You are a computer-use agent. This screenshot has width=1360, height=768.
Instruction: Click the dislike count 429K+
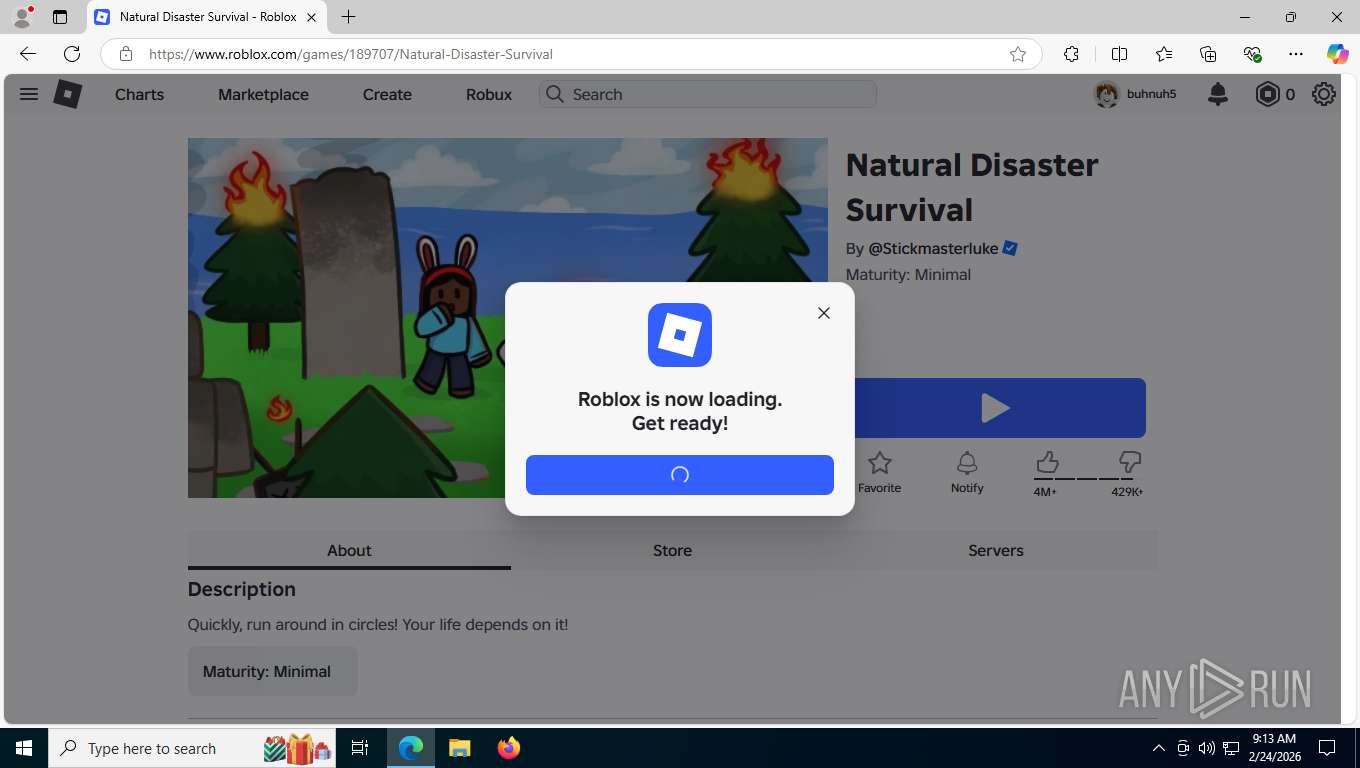click(1127, 492)
